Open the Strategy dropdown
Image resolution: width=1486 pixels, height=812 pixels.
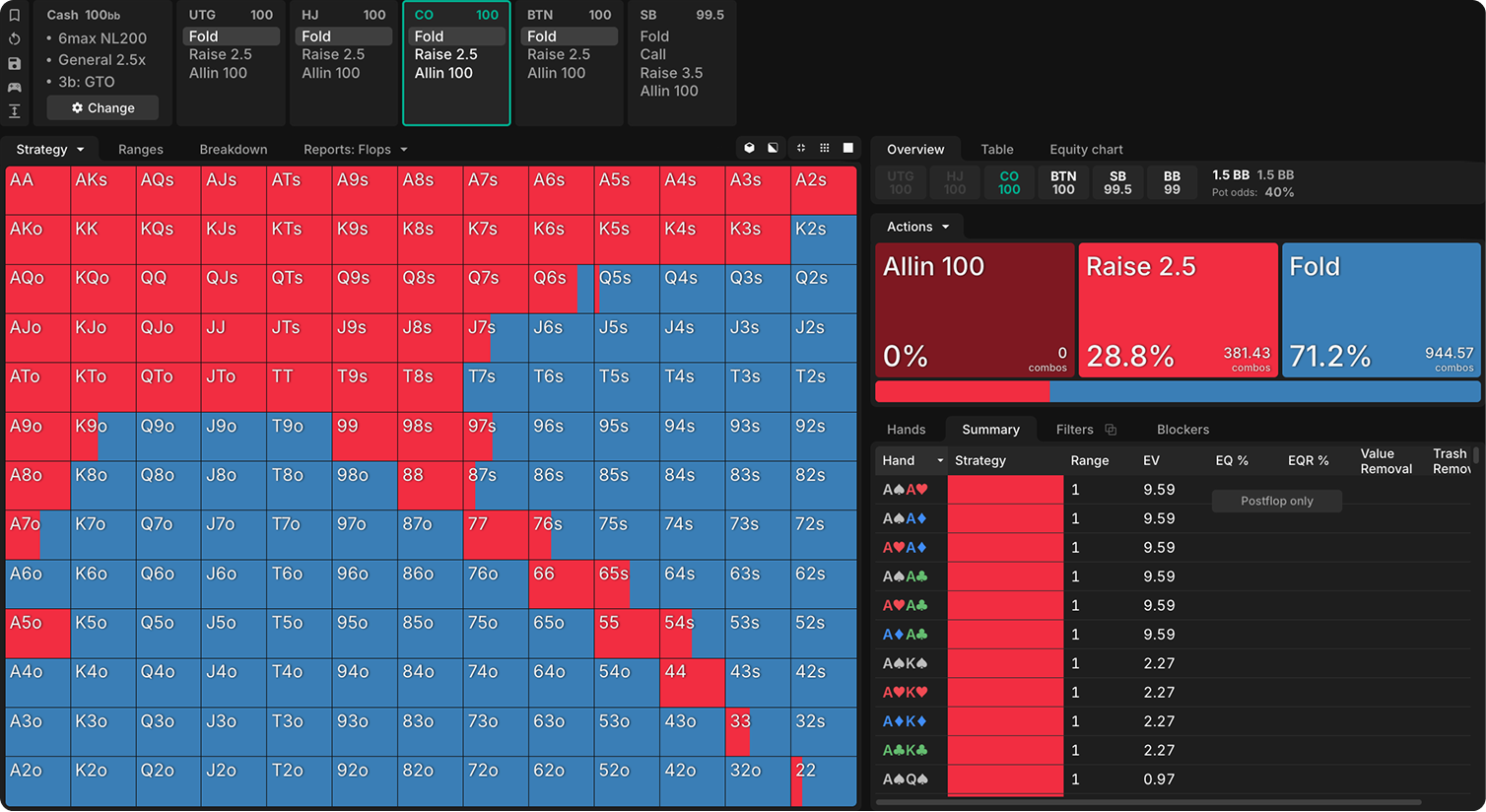point(50,150)
